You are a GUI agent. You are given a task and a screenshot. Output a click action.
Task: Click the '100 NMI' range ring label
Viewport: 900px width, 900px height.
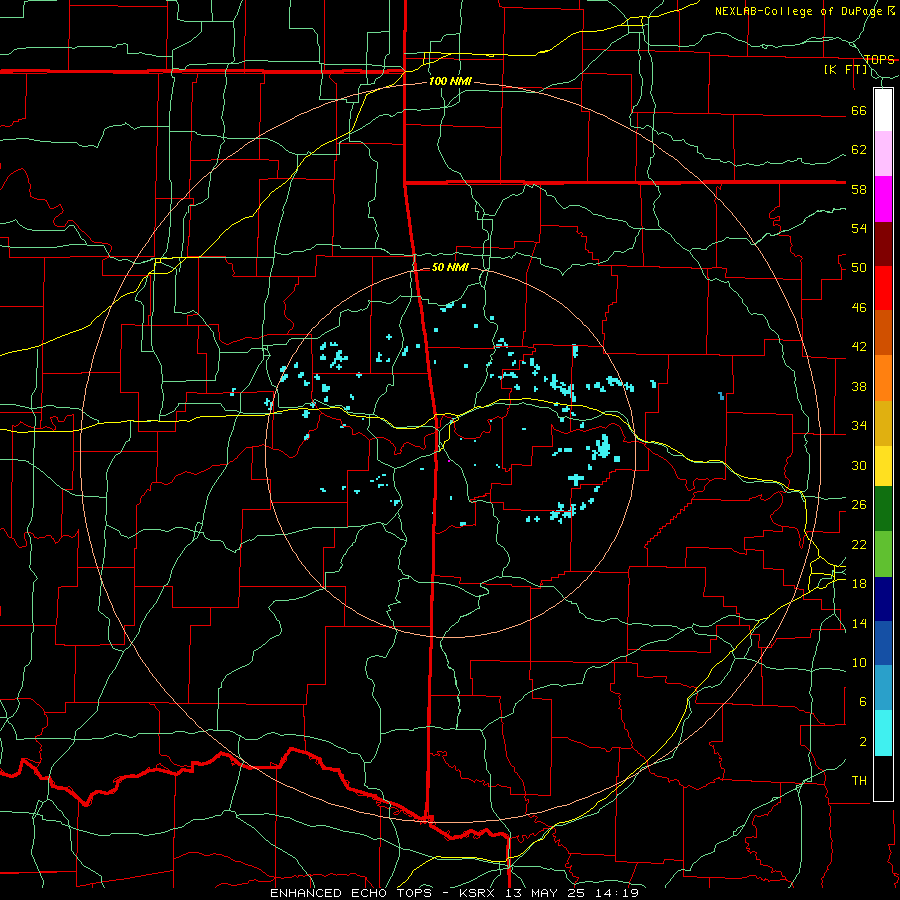point(450,81)
